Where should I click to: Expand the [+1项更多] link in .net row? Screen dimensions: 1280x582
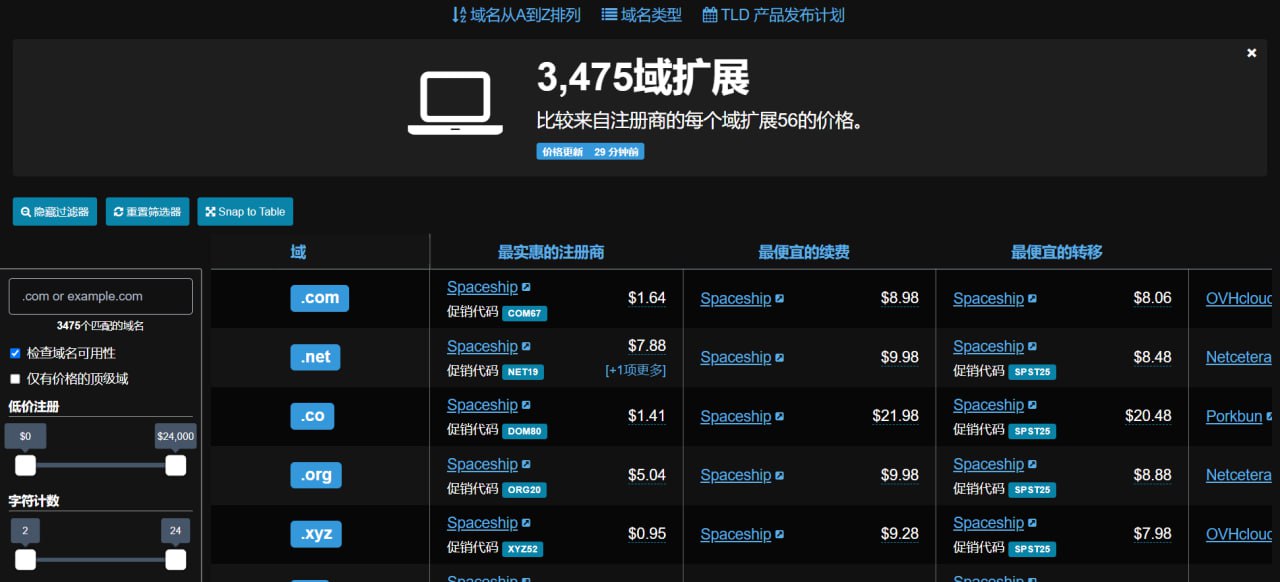tap(635, 370)
